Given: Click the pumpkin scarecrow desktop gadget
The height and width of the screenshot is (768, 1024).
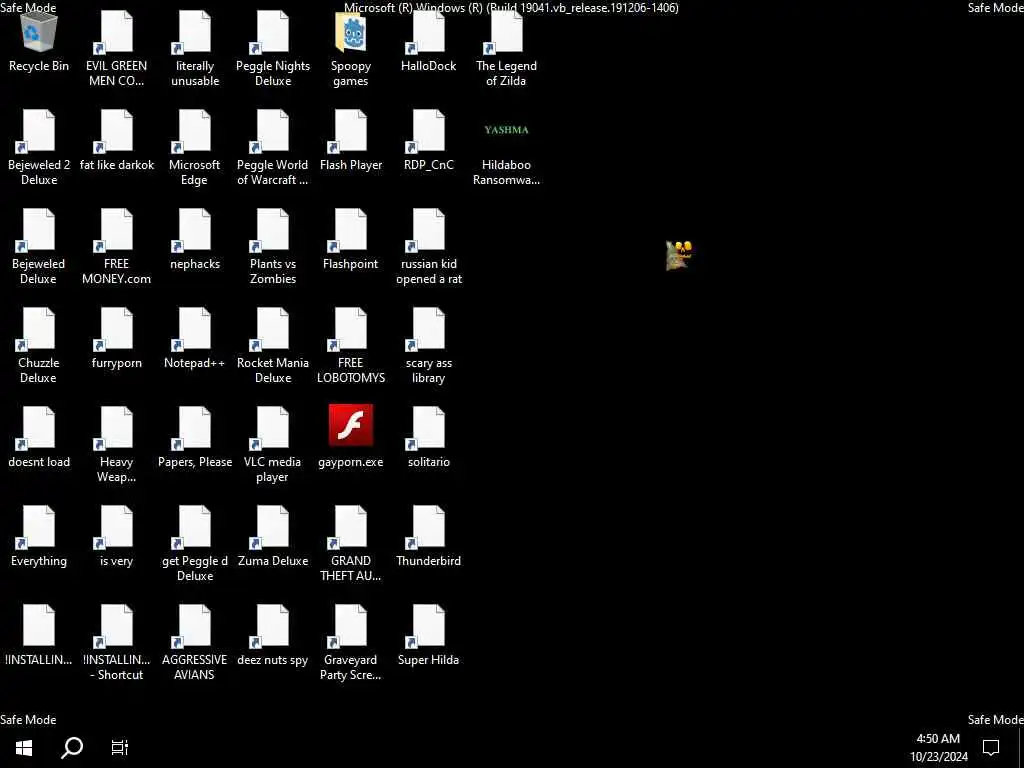Looking at the screenshot, I should pyautogui.click(x=679, y=255).
